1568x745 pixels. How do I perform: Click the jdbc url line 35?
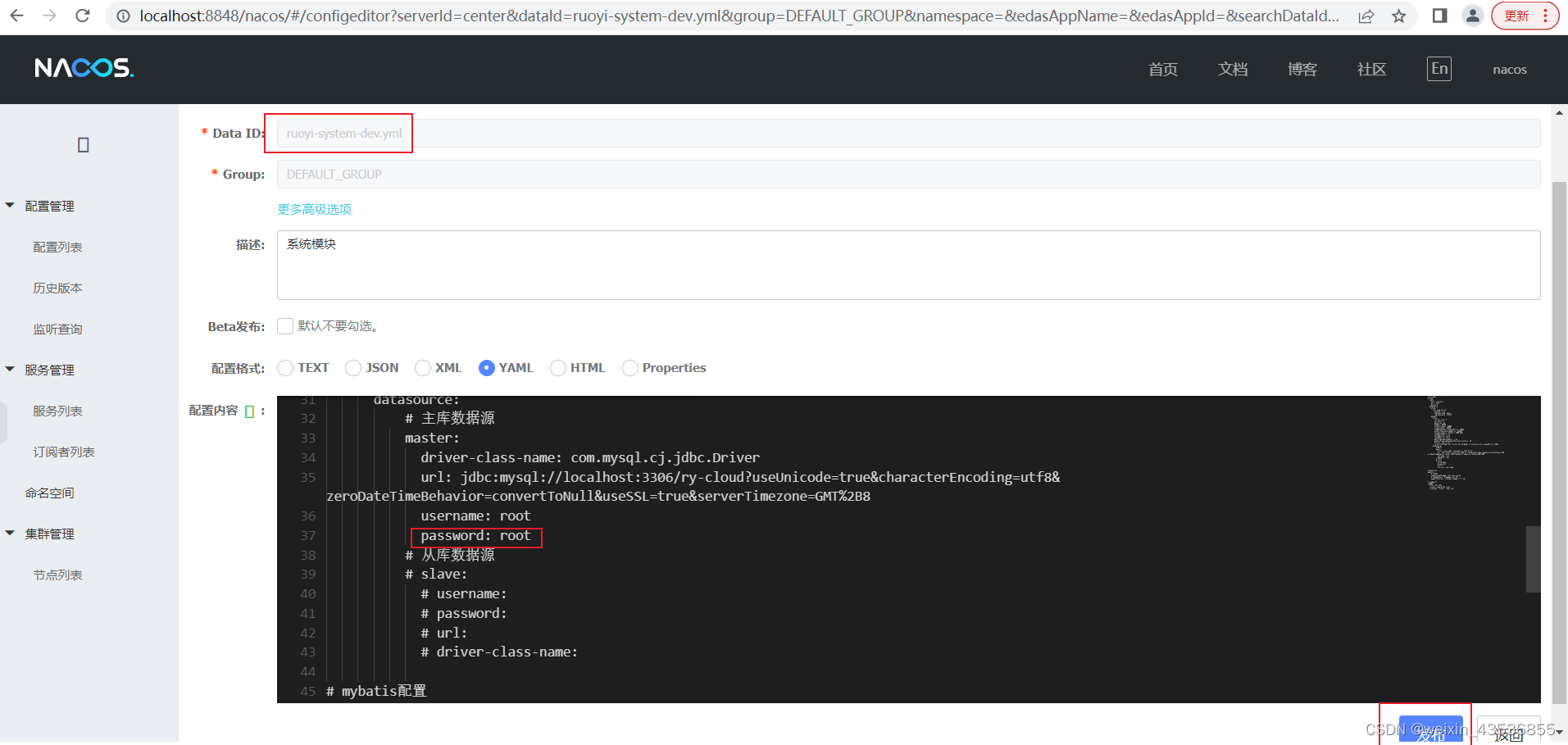click(x=740, y=478)
